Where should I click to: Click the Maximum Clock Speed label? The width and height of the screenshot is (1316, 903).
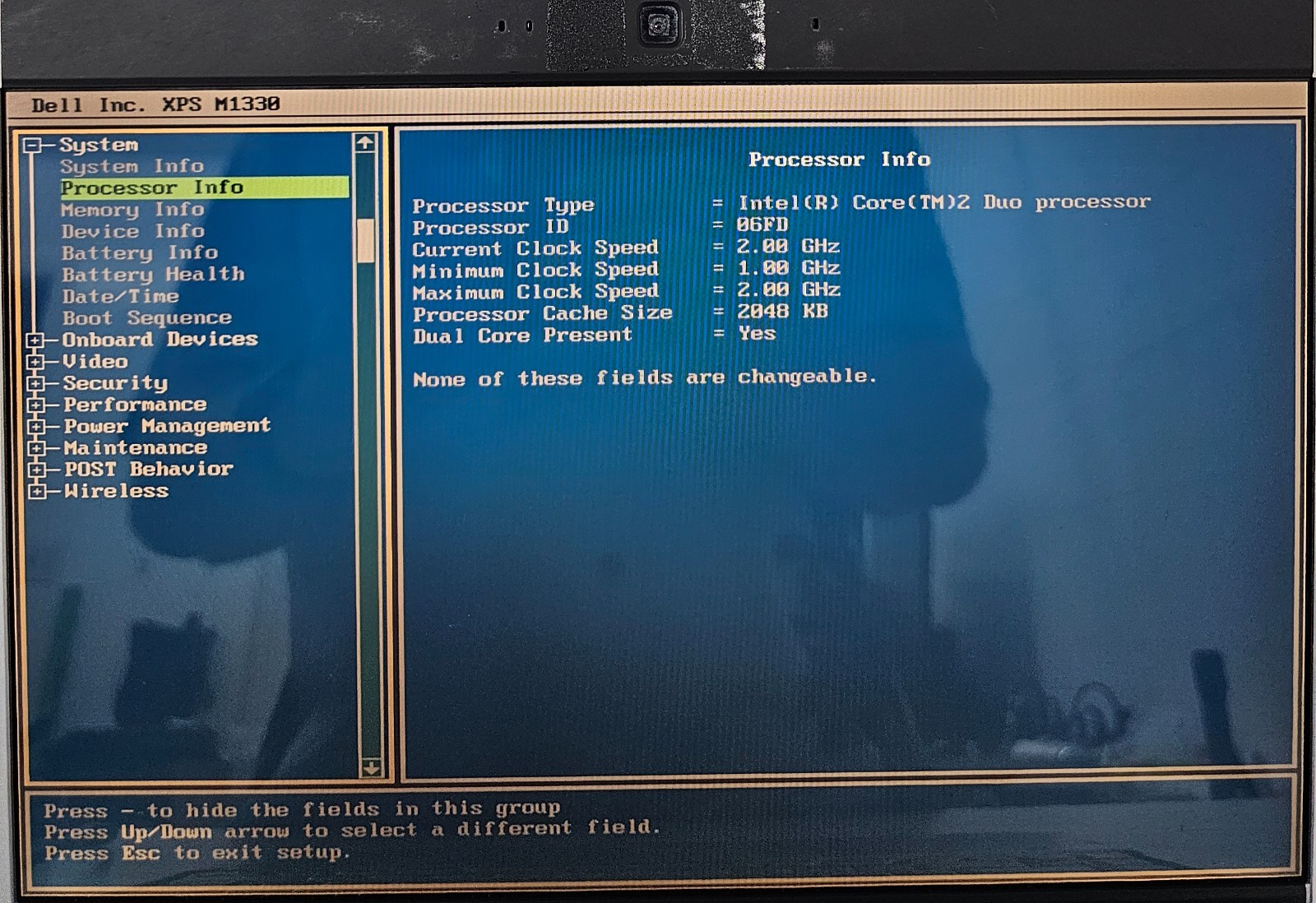[x=535, y=292]
